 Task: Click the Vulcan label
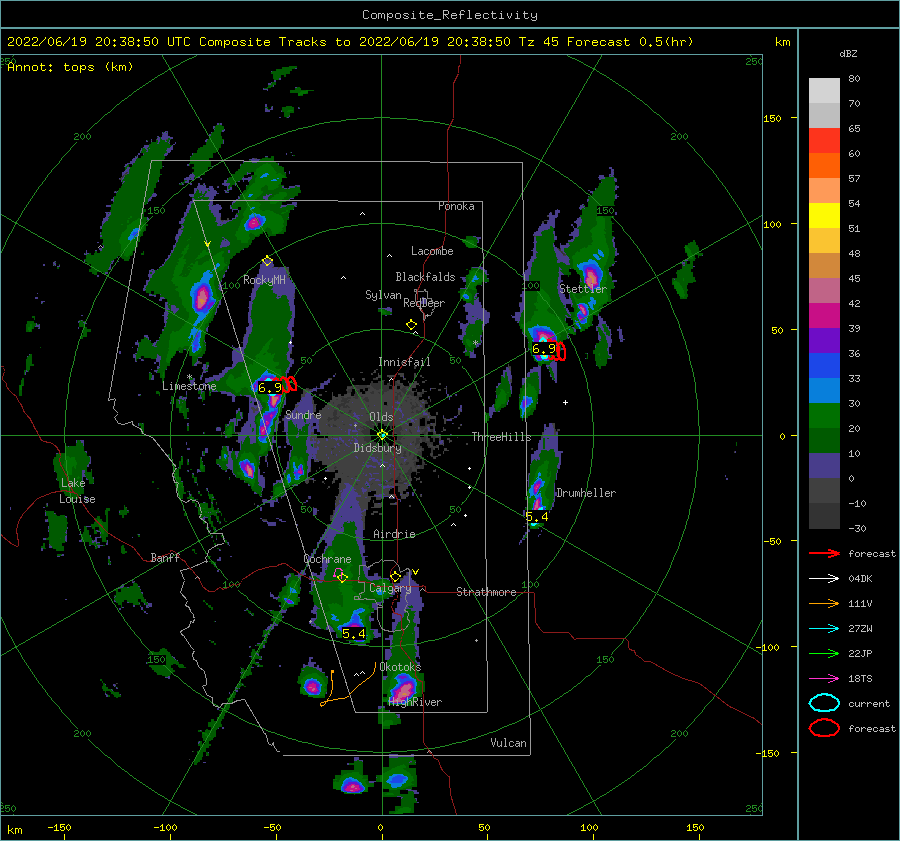(x=509, y=743)
